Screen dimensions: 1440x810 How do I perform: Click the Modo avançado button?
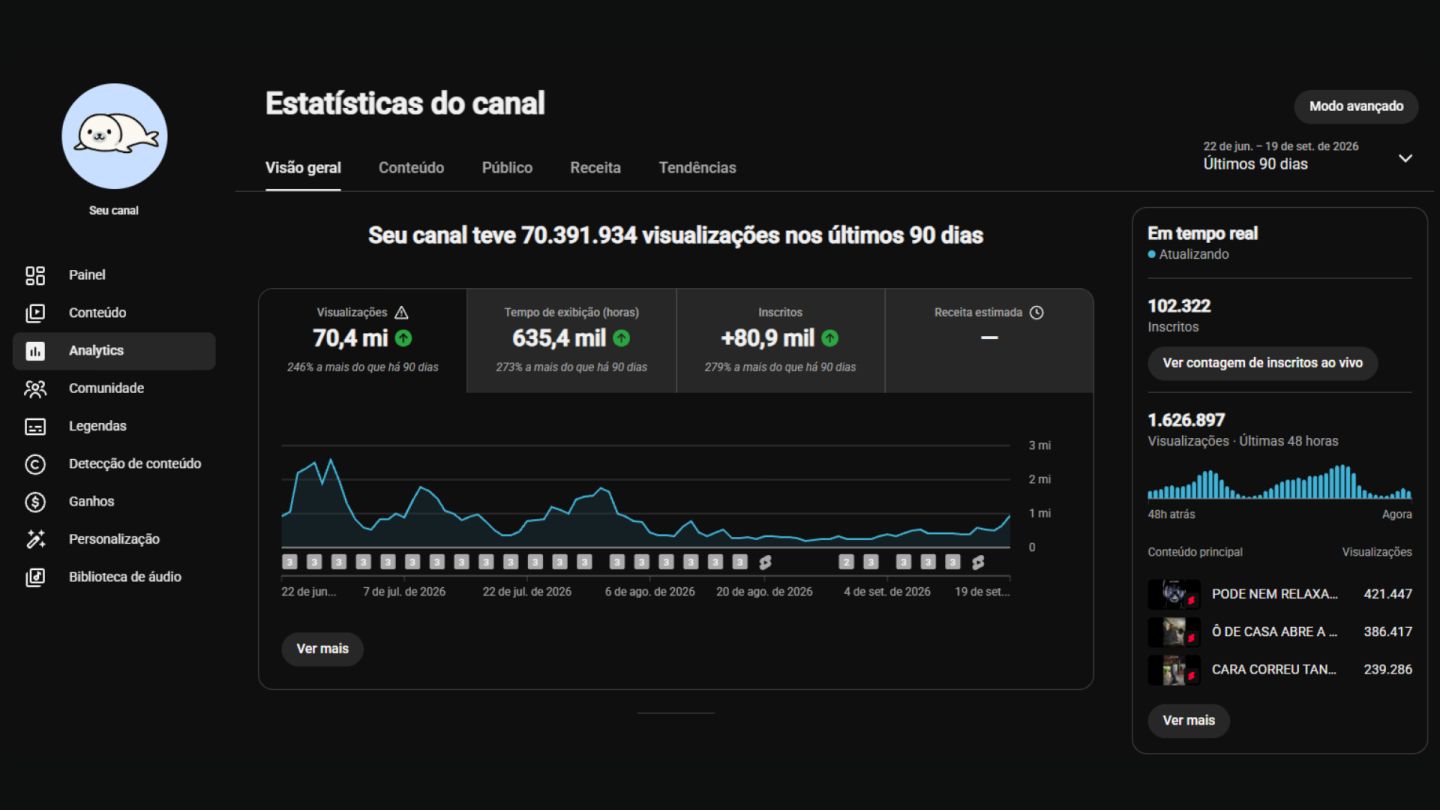click(1356, 106)
